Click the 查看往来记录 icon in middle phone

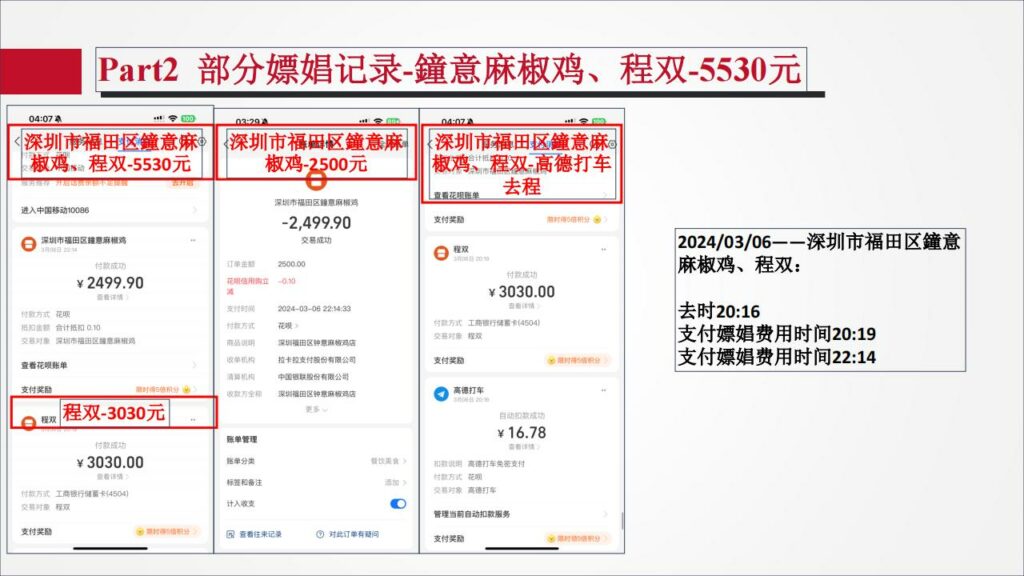click(x=231, y=534)
